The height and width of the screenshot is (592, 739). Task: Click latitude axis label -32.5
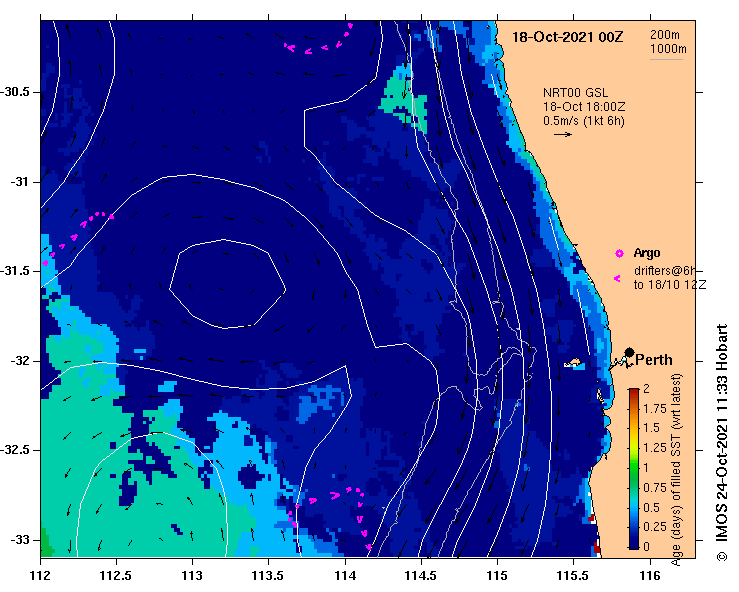pyautogui.click(x=15, y=450)
